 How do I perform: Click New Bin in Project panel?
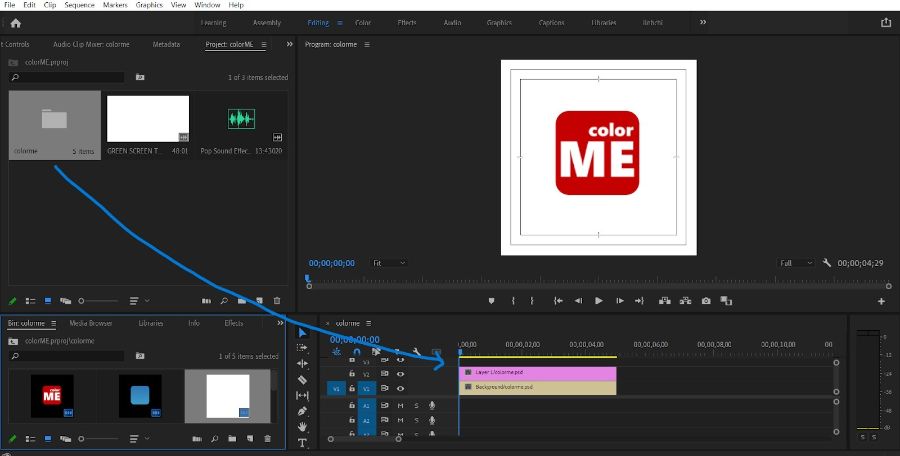242,300
